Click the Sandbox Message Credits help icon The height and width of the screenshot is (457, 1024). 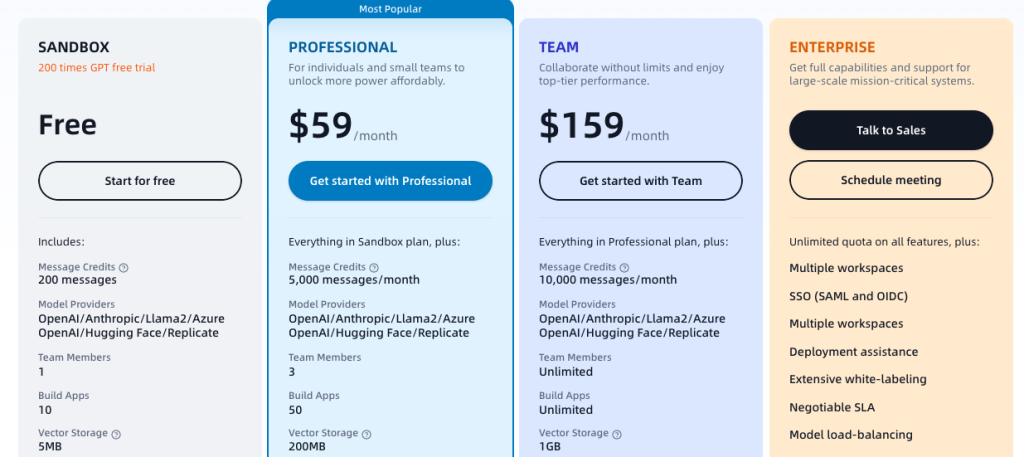(x=124, y=268)
